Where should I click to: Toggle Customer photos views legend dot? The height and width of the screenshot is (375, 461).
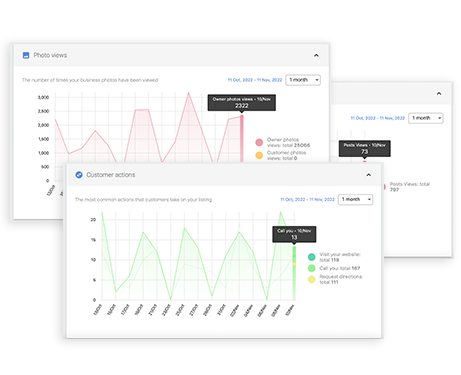pyautogui.click(x=259, y=155)
